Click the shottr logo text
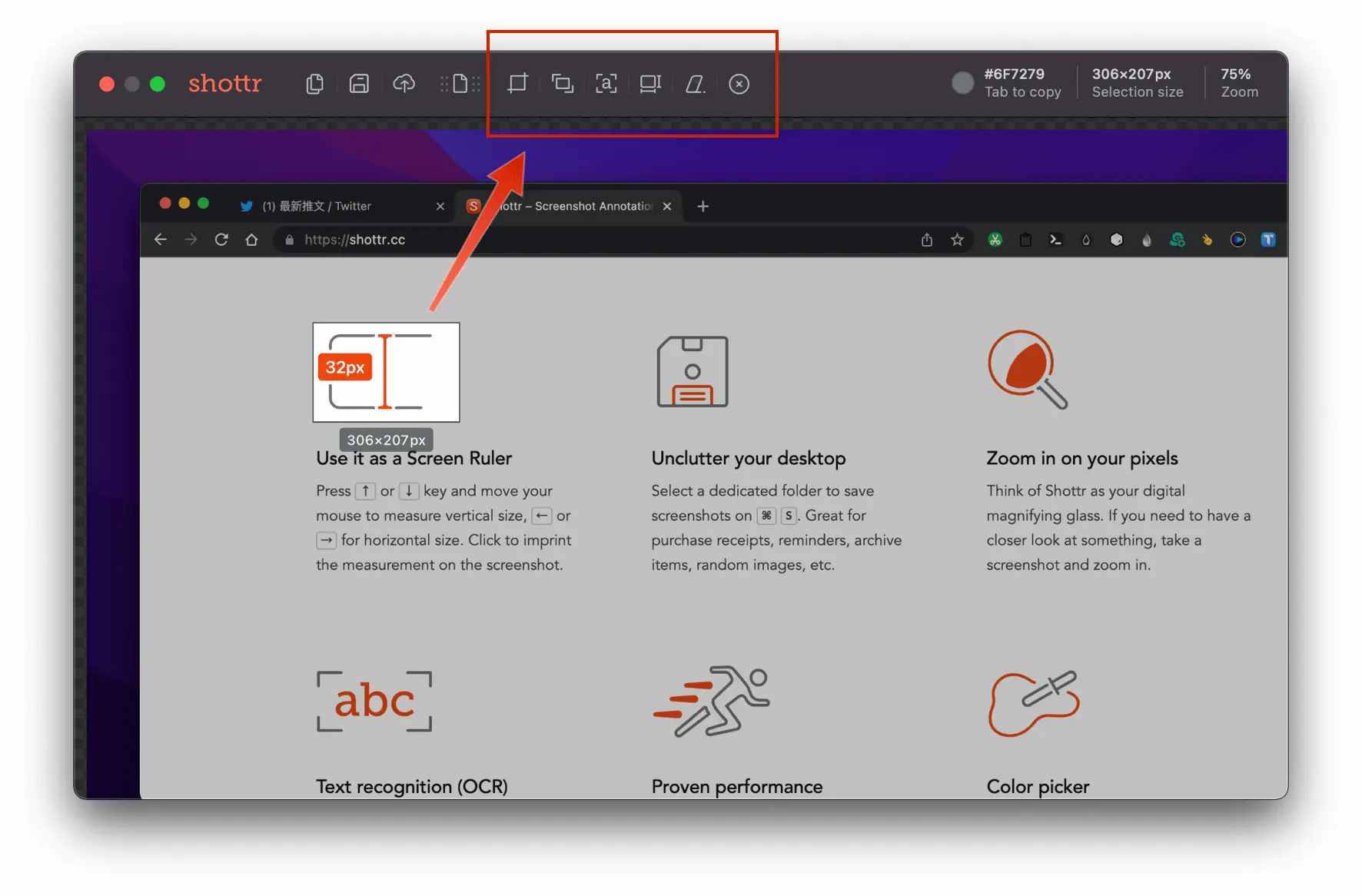This screenshot has width=1362, height=896. click(x=224, y=83)
